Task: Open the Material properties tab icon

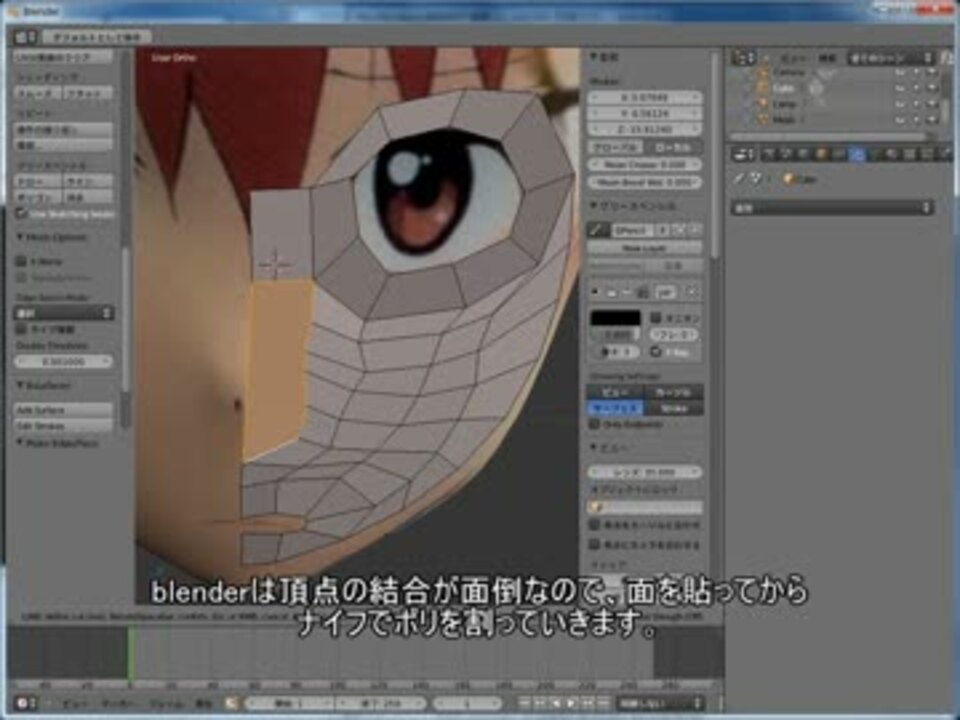Action: (x=893, y=155)
